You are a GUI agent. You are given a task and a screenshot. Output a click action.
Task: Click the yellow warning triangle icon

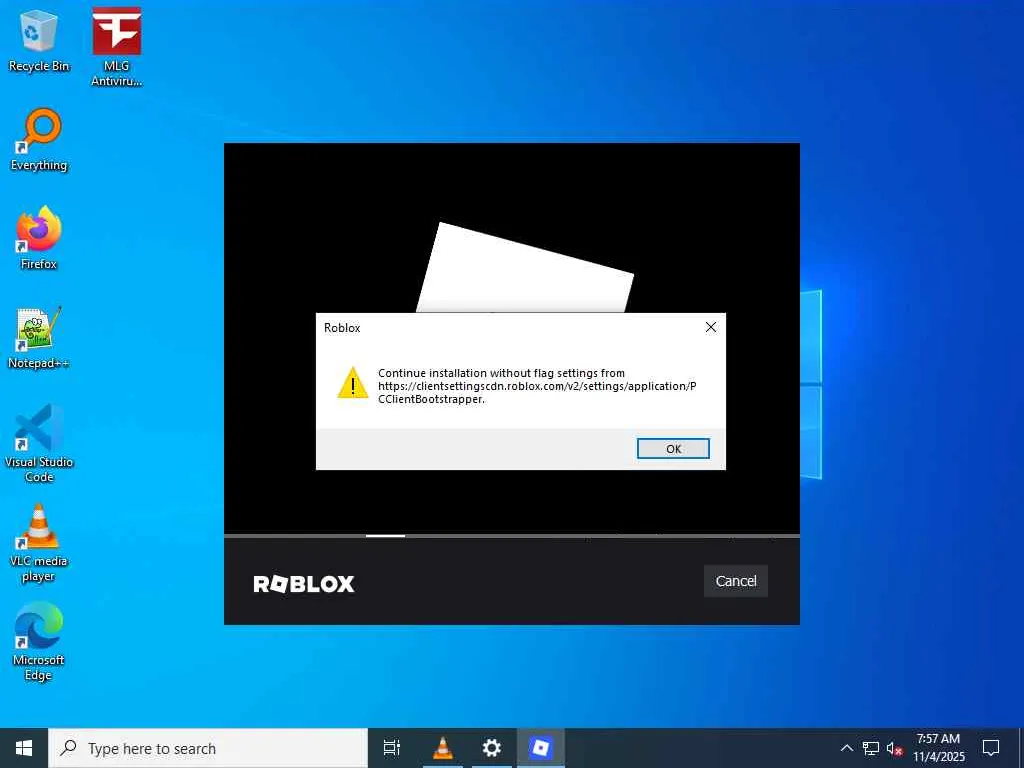pyautogui.click(x=353, y=383)
